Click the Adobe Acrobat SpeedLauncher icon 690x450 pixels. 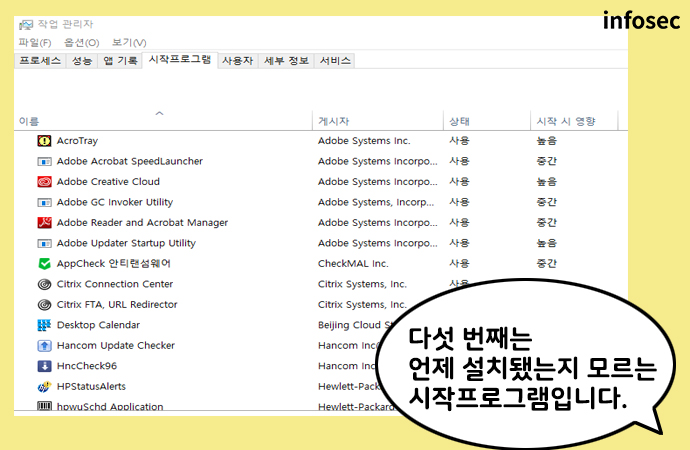(x=44, y=161)
